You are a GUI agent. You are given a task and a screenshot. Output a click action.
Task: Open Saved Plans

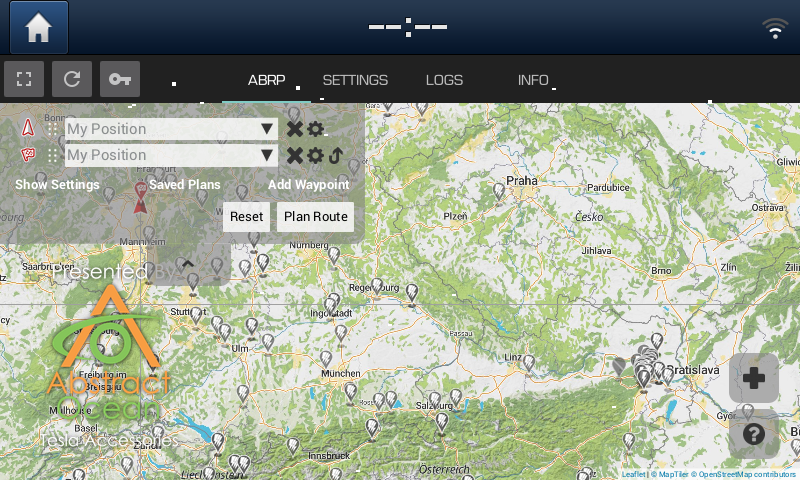185,185
